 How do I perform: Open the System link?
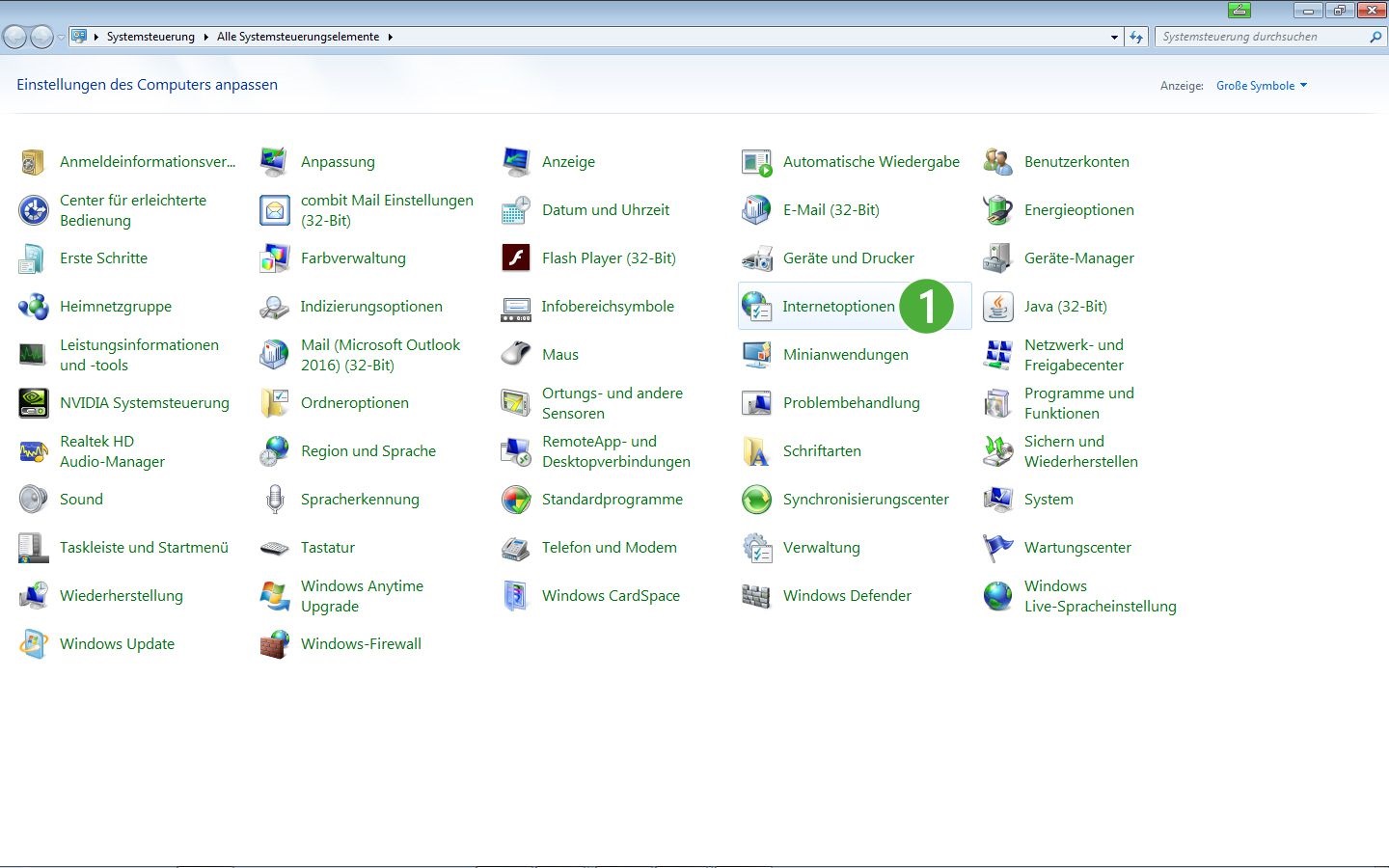[1049, 500]
